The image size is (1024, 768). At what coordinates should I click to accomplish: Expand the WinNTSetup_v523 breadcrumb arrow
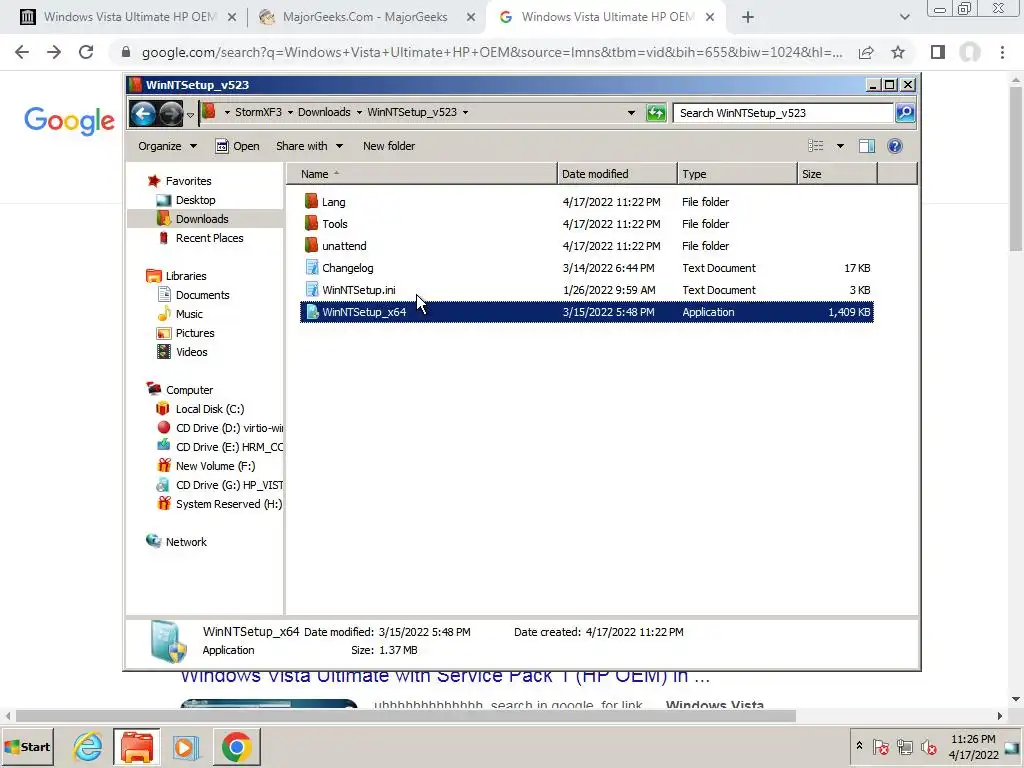(466, 112)
